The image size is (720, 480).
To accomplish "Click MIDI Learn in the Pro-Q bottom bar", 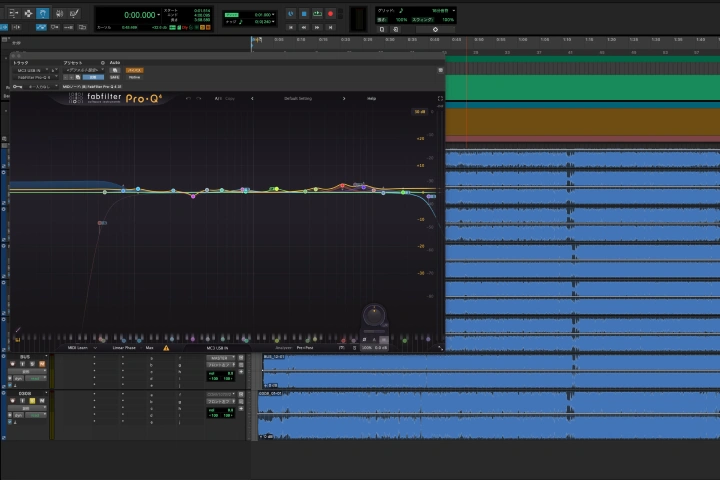I will 78,348.
